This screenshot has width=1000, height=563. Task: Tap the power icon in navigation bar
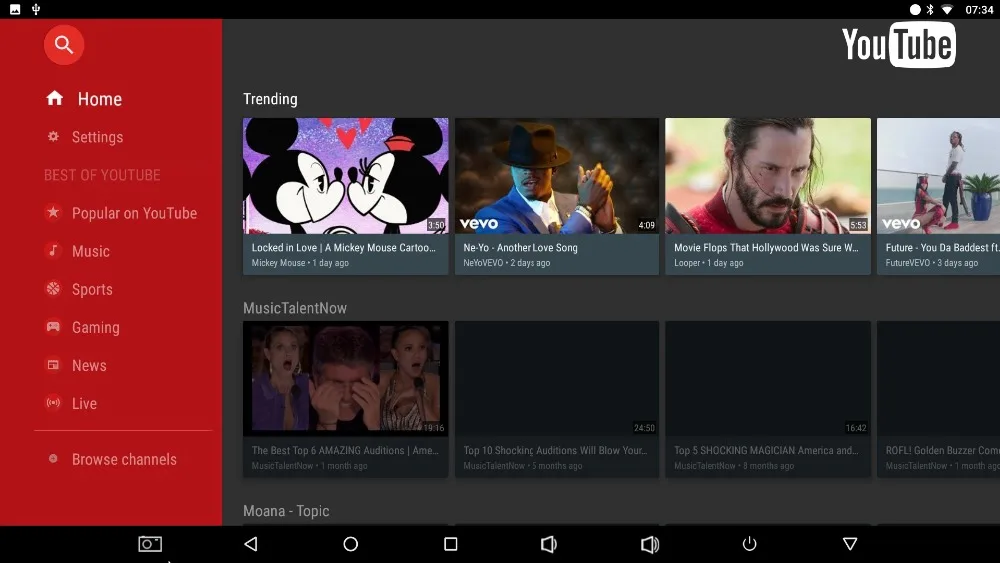pos(749,544)
